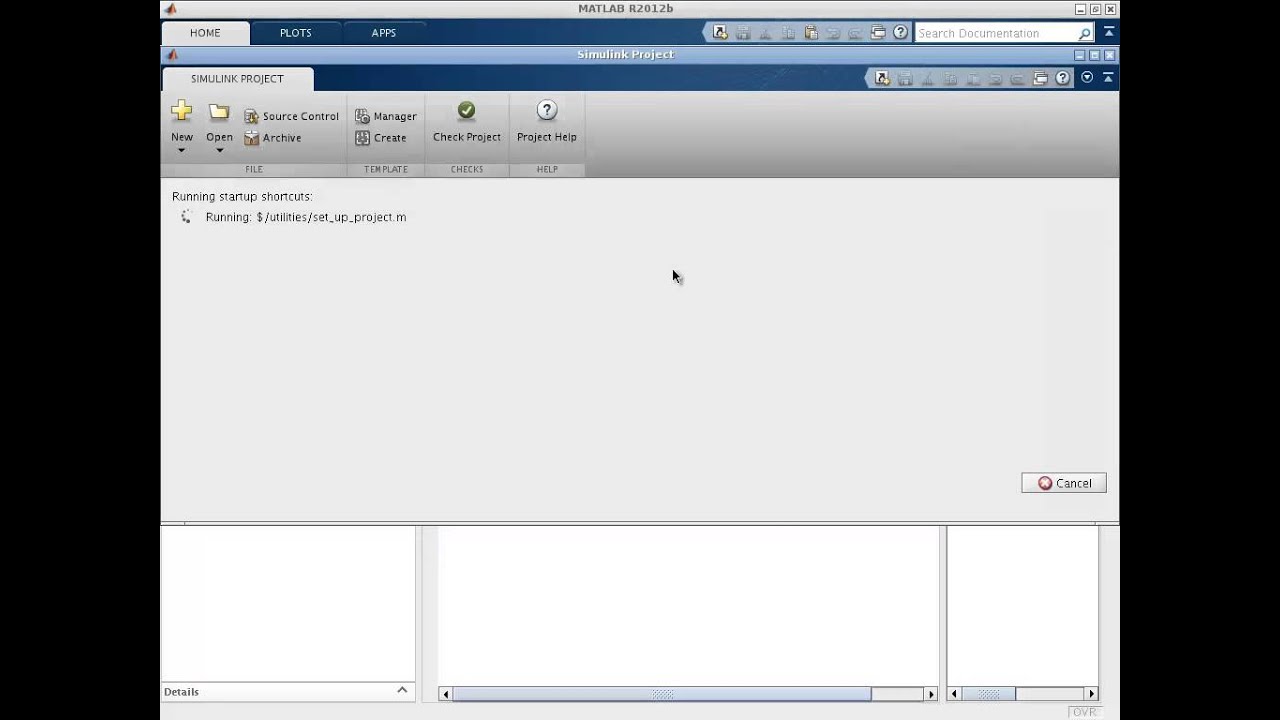Click the Archive project button

(272, 138)
